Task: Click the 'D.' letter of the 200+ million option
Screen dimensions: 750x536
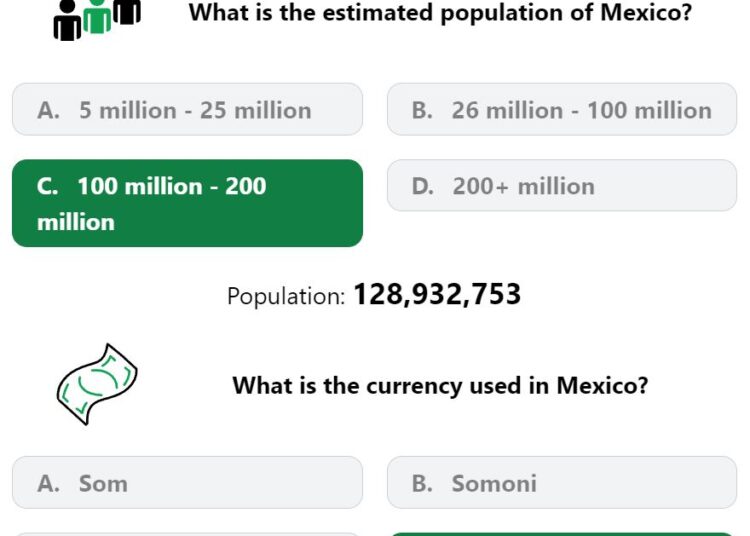Action: pyautogui.click(x=423, y=186)
